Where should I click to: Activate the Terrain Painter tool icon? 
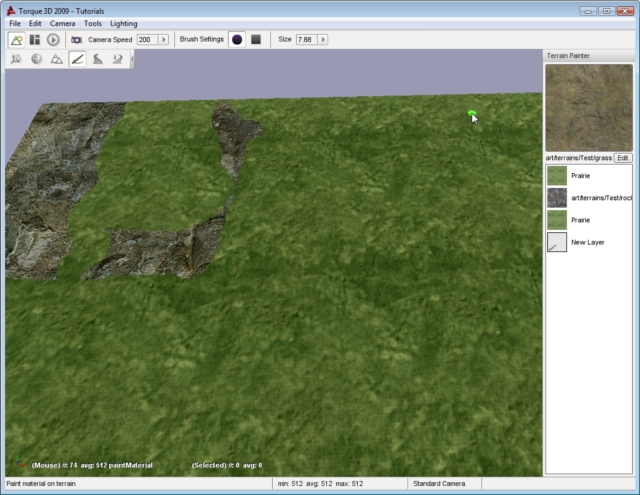point(77,60)
